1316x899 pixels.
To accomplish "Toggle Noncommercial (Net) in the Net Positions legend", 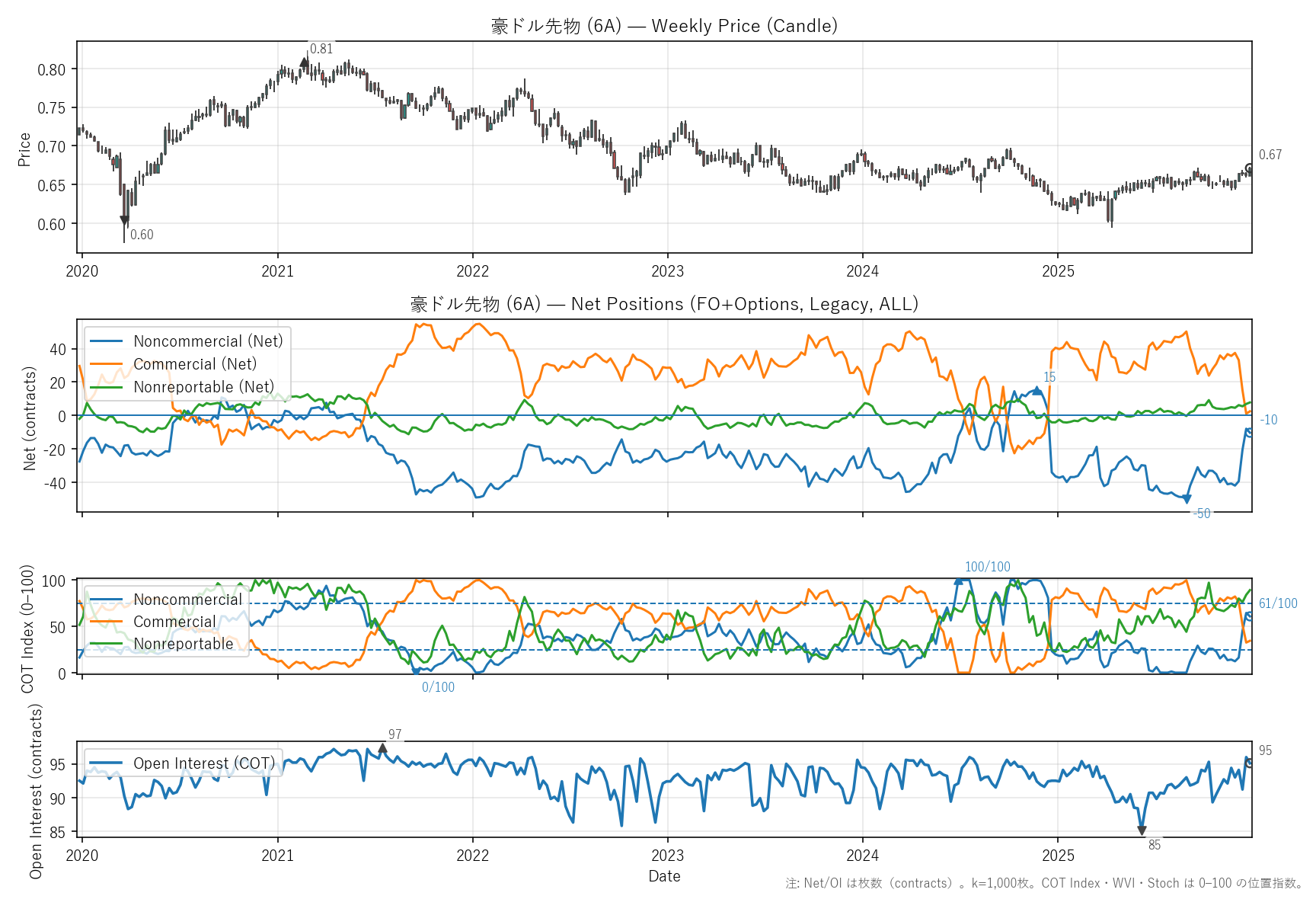I will coord(207,341).
